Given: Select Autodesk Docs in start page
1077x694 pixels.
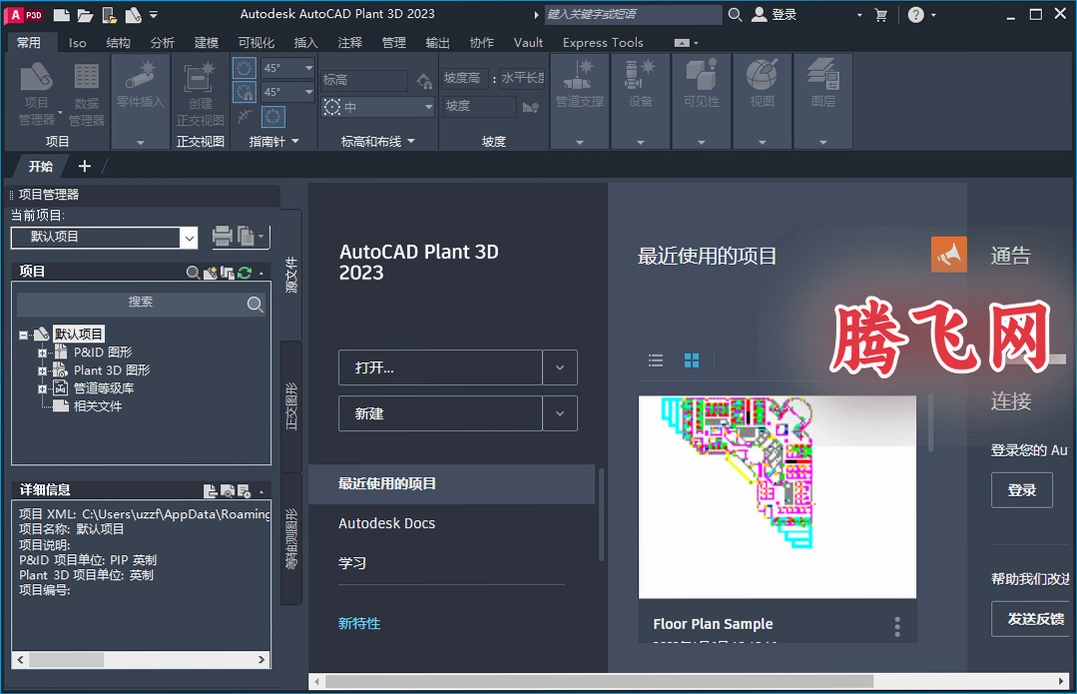Looking at the screenshot, I should [387, 524].
